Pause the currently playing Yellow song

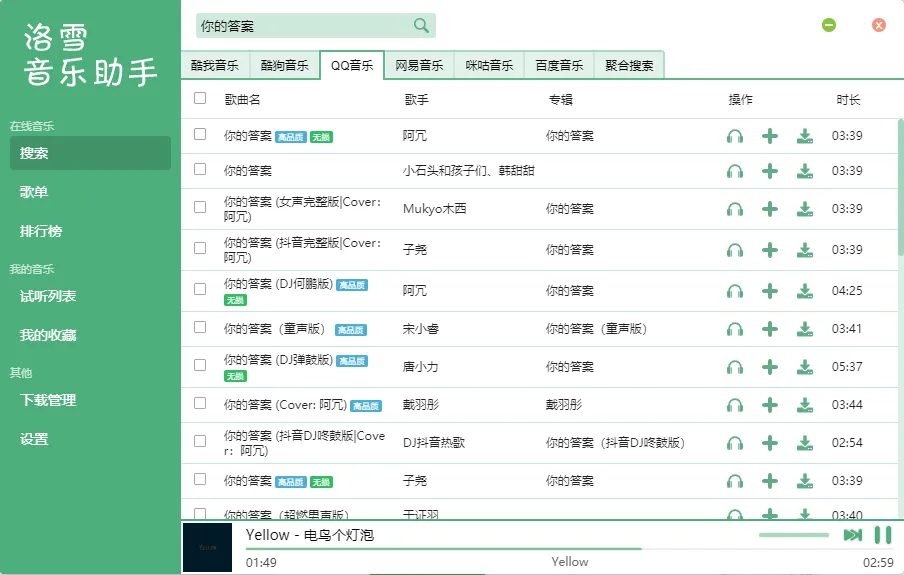coord(883,535)
